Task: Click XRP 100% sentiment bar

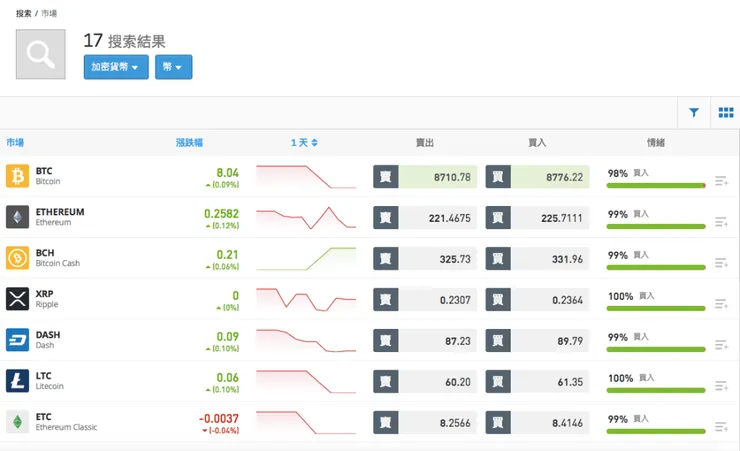Action: 656,309
